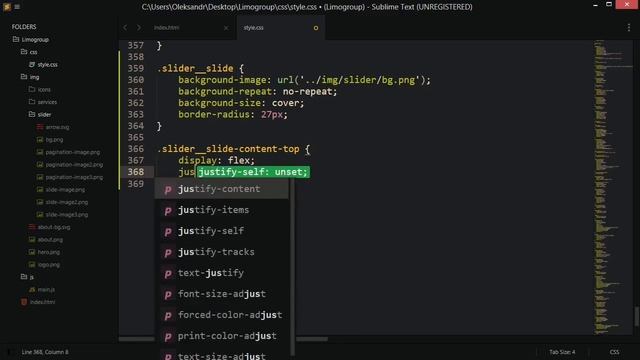Image resolution: width=640 pixels, height=360 pixels.
Task: Click pagination-image3.png file icon
Action: tap(40, 177)
